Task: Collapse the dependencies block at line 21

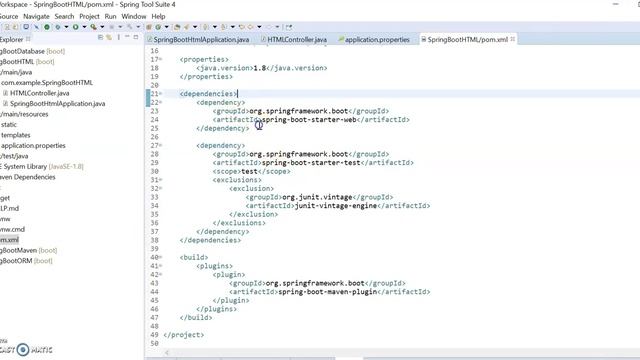Action: (x=161, y=94)
